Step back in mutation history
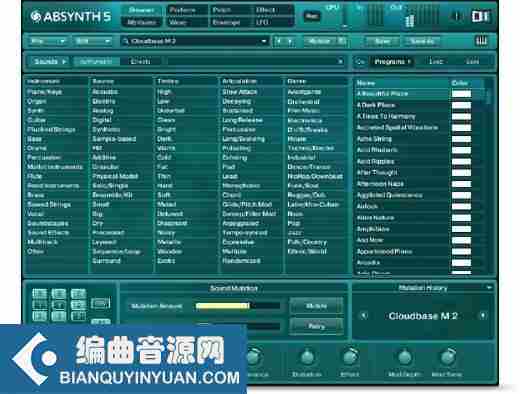The width and height of the screenshot is (520, 394). tap(363, 315)
